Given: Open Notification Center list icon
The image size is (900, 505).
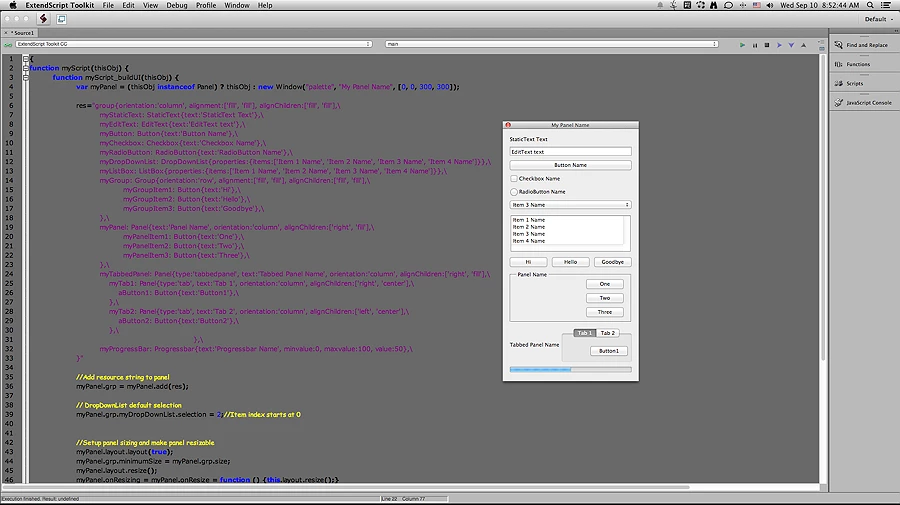Looking at the screenshot, I should (886, 5).
